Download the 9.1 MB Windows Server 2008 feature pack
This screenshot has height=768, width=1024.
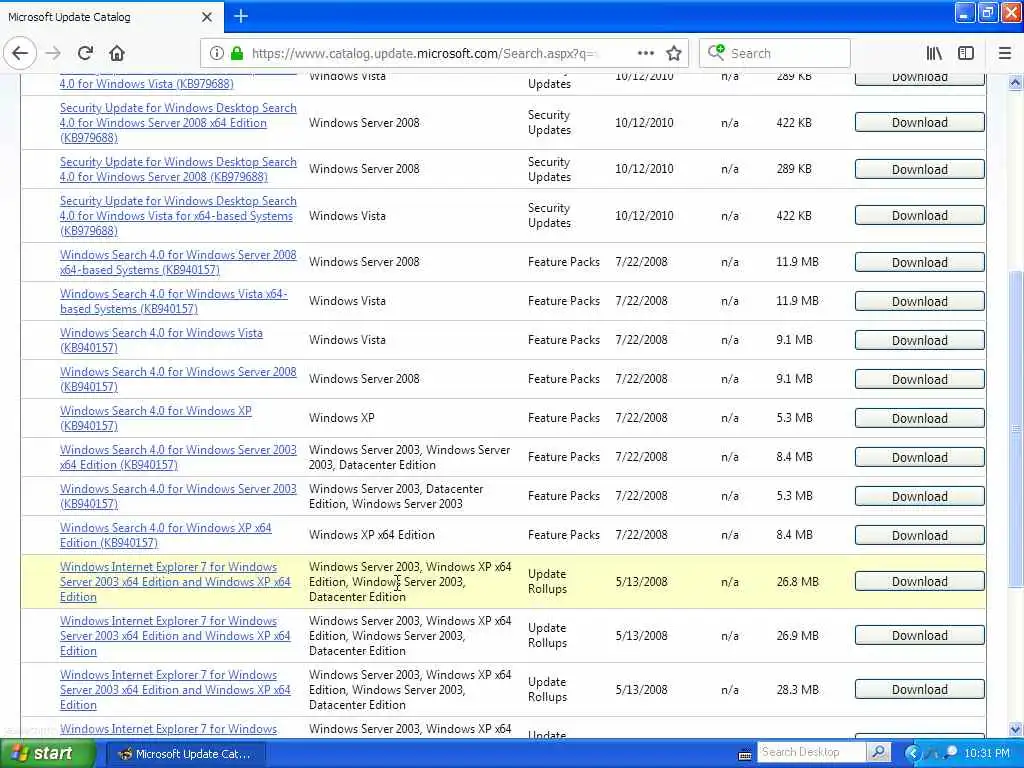(920, 379)
